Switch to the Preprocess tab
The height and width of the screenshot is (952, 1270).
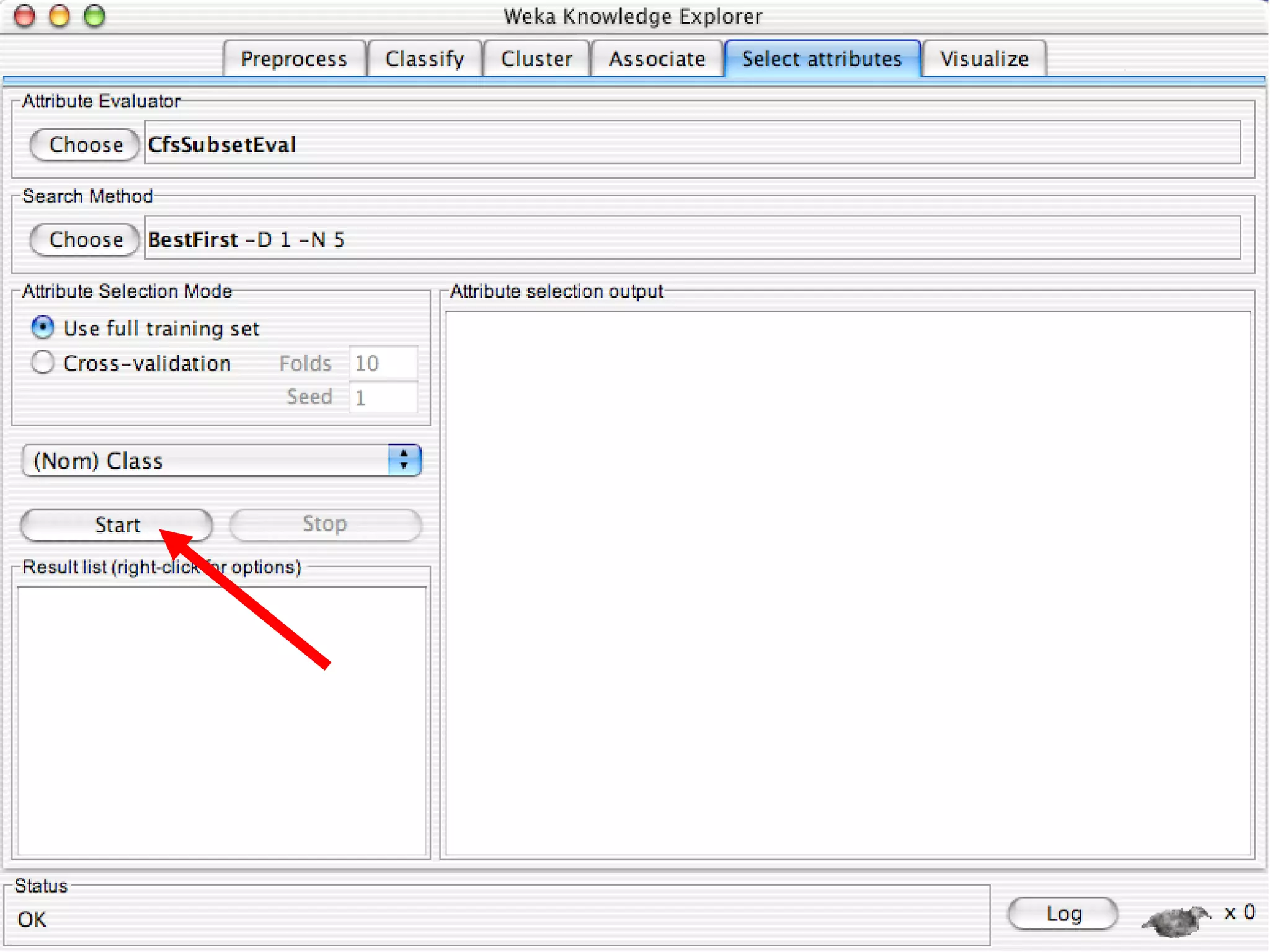tap(294, 59)
